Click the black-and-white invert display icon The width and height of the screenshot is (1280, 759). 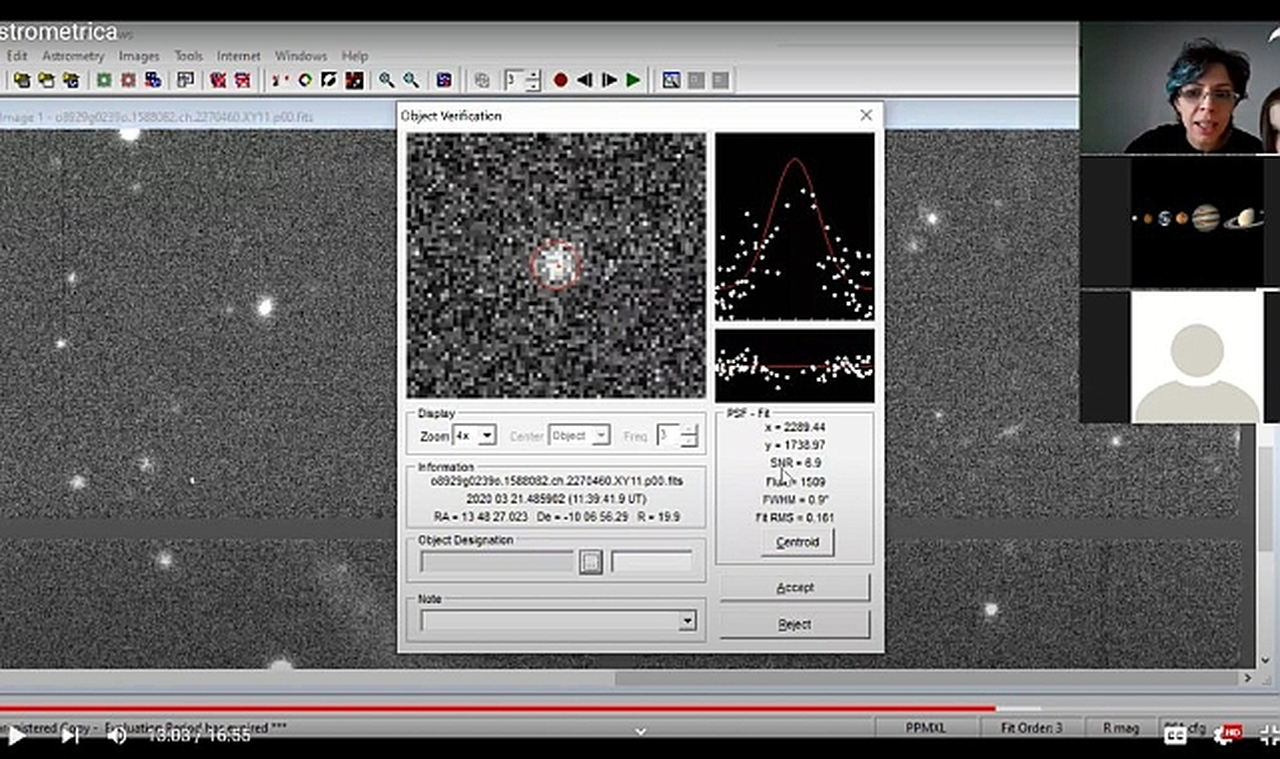tap(329, 80)
